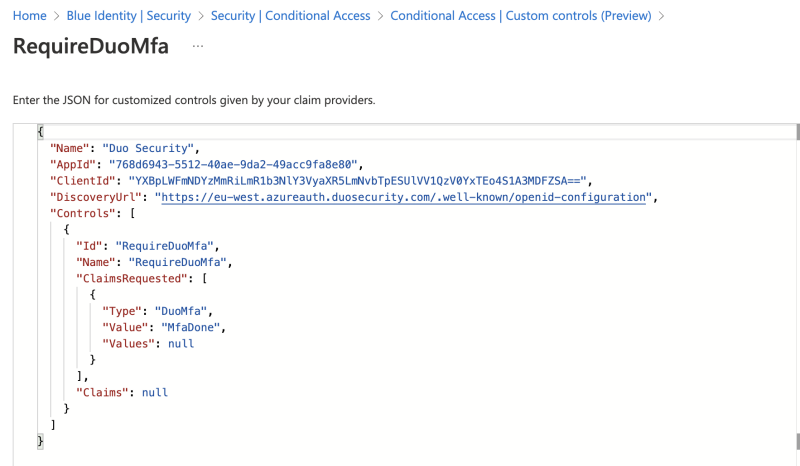Click the "Controls" array opening line
The height and width of the screenshot is (466, 800).
point(92,213)
